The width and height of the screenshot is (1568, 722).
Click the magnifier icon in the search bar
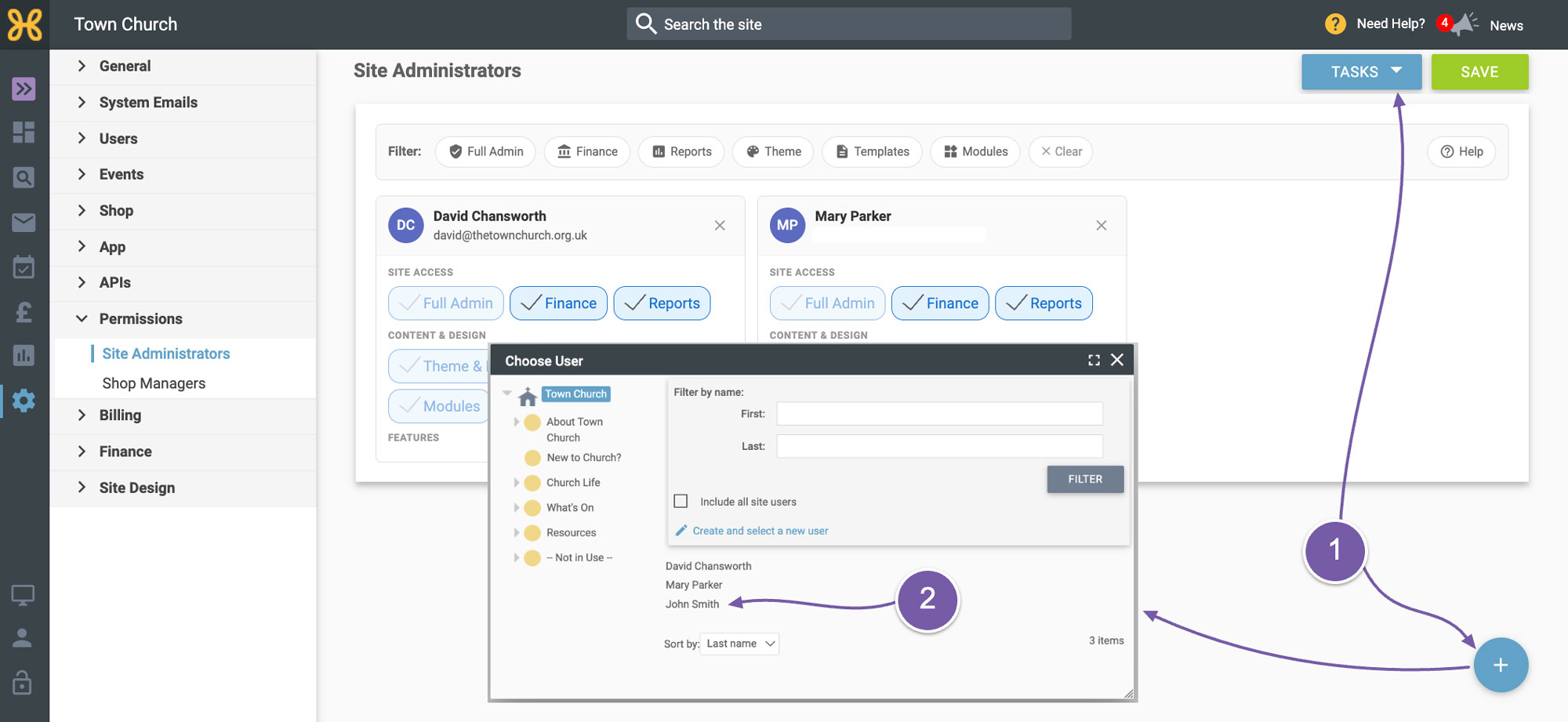click(646, 24)
